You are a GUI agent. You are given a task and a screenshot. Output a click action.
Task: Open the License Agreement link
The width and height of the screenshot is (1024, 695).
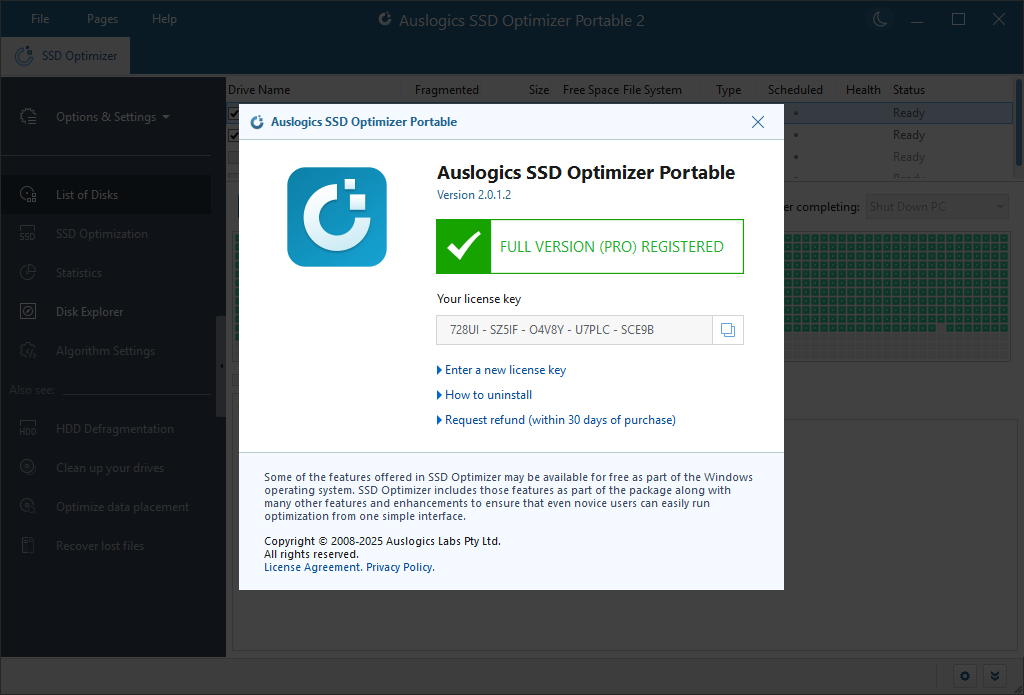(x=312, y=567)
